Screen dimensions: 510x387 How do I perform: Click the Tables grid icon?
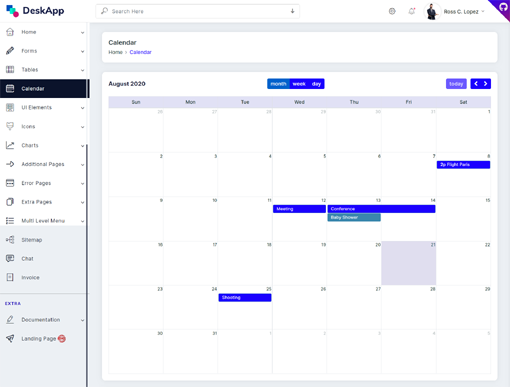[x=10, y=69]
